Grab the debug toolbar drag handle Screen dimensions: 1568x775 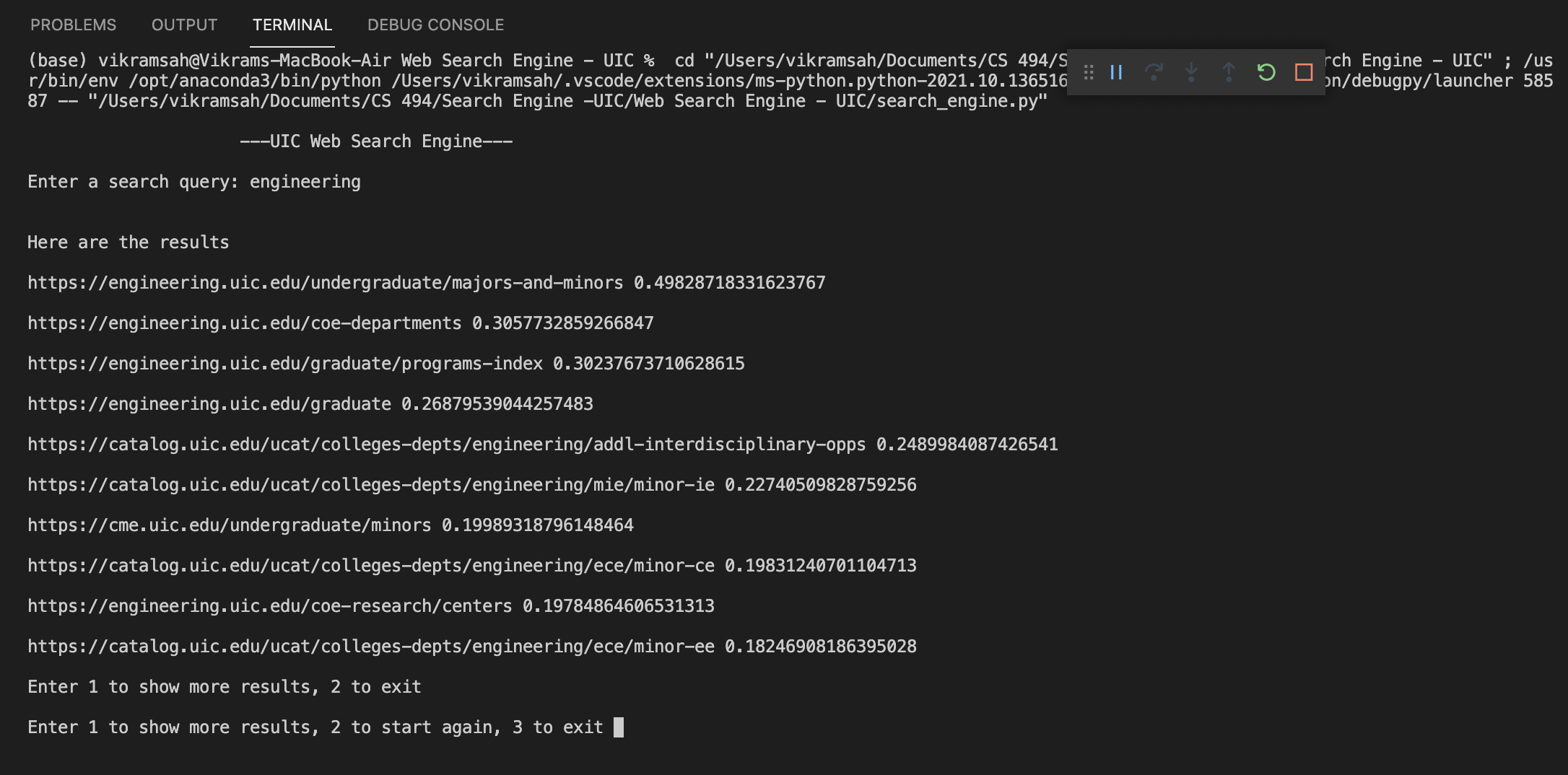pos(1089,72)
